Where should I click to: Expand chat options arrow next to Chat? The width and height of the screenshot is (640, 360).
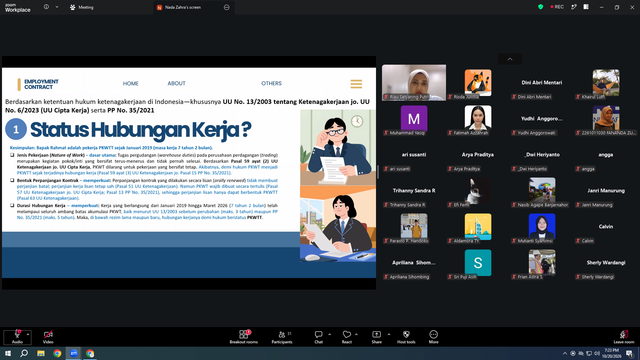point(329,334)
